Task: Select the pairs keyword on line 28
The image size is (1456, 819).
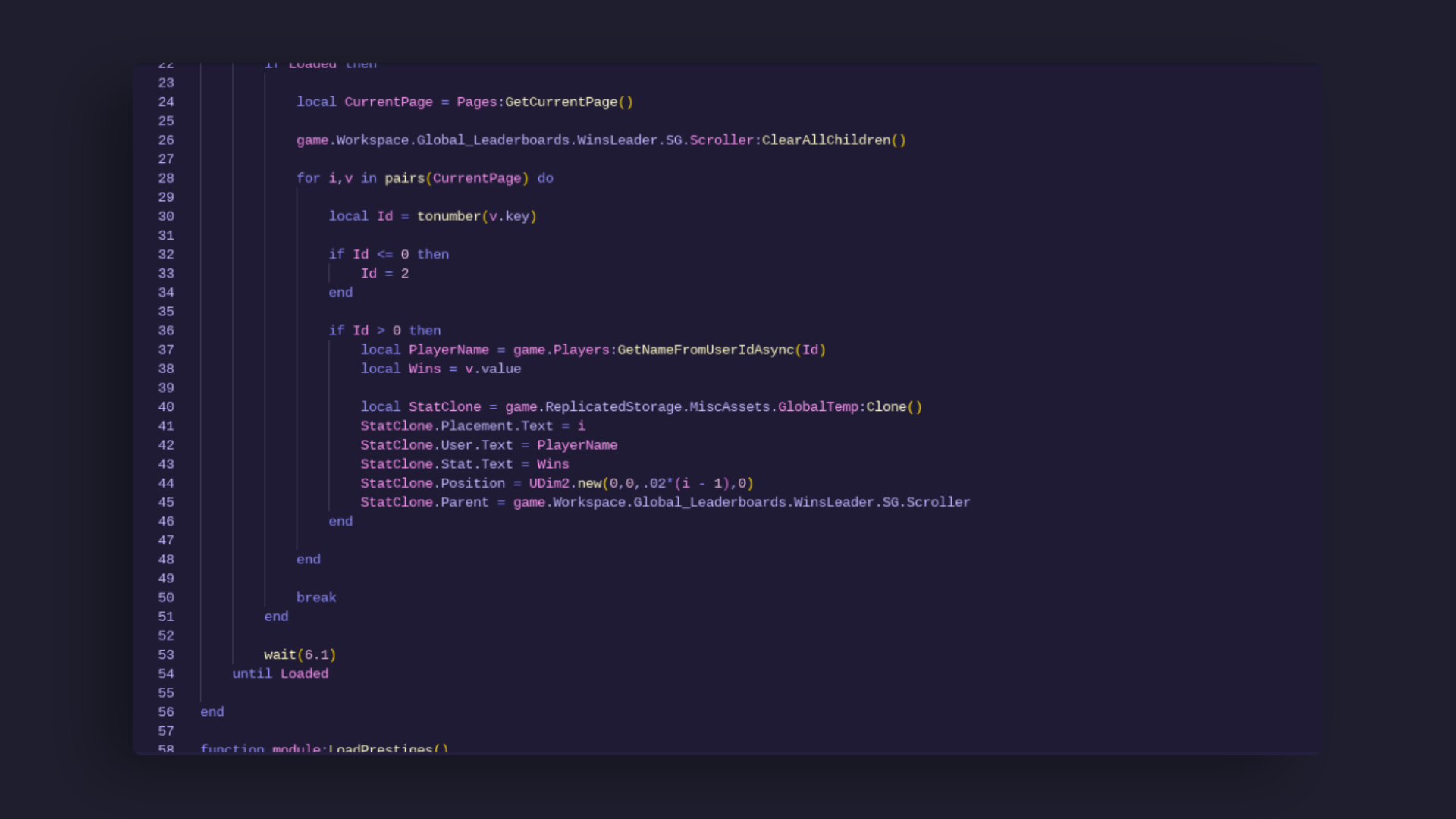Action: pos(405,178)
